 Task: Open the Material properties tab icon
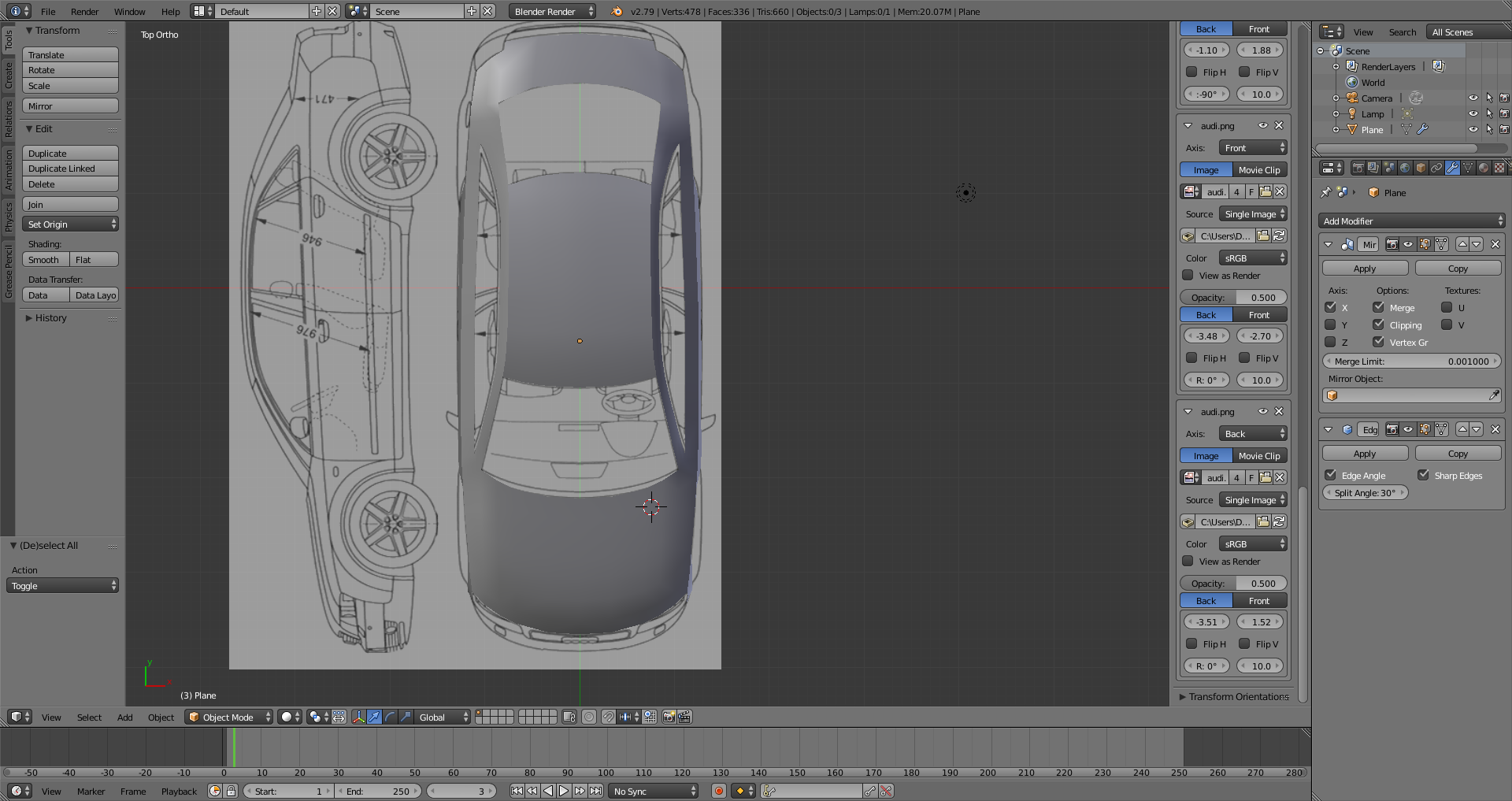[1484, 168]
